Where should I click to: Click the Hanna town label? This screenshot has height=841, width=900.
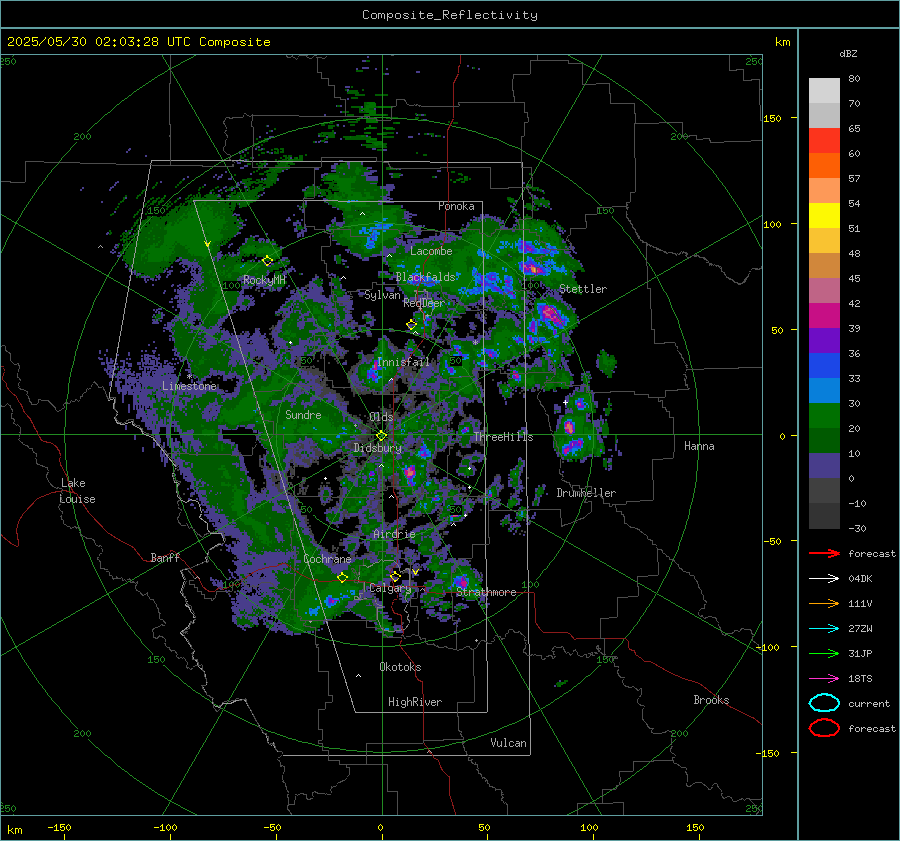click(x=699, y=445)
